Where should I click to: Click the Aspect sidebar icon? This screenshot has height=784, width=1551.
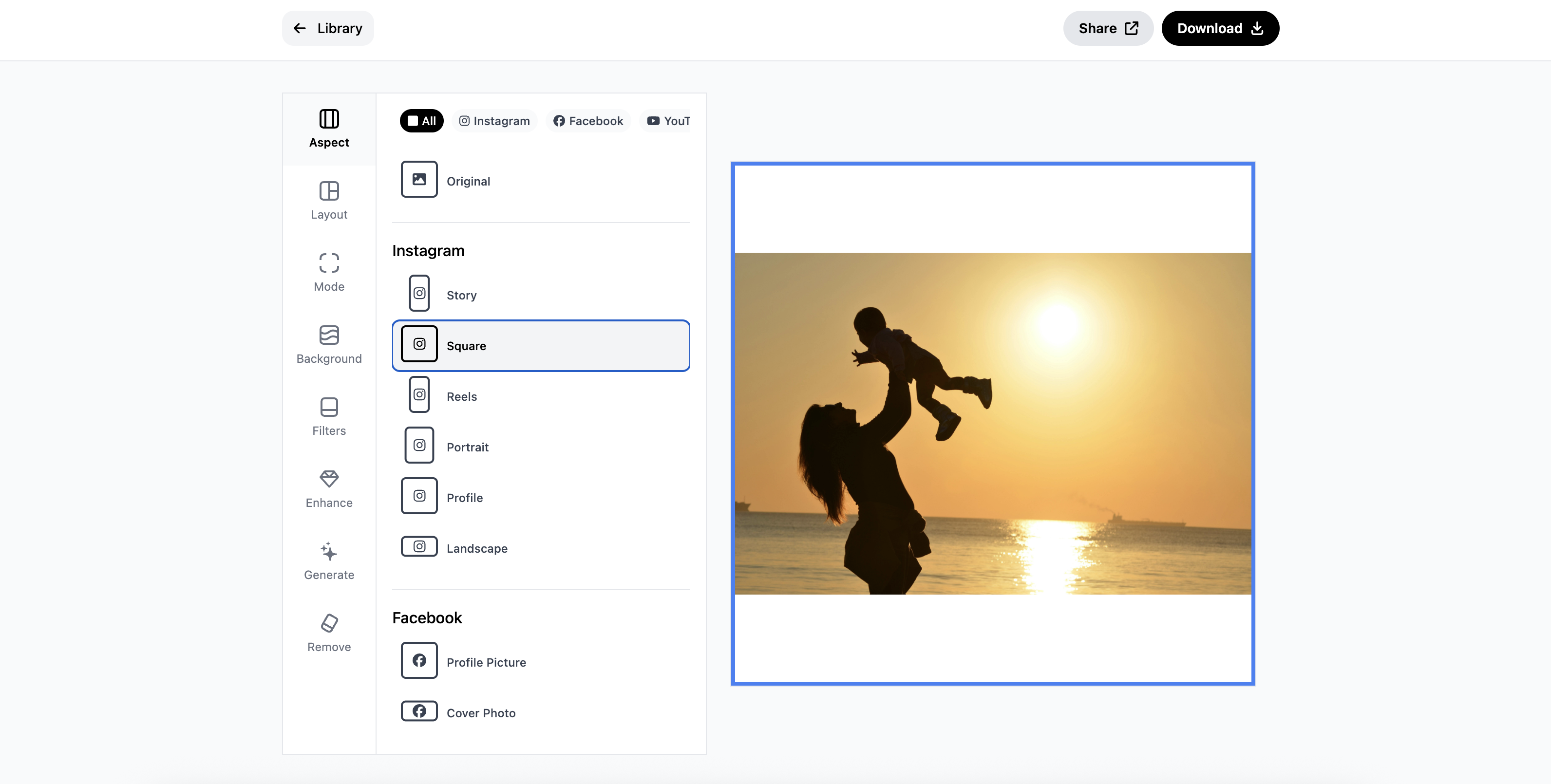point(329,129)
